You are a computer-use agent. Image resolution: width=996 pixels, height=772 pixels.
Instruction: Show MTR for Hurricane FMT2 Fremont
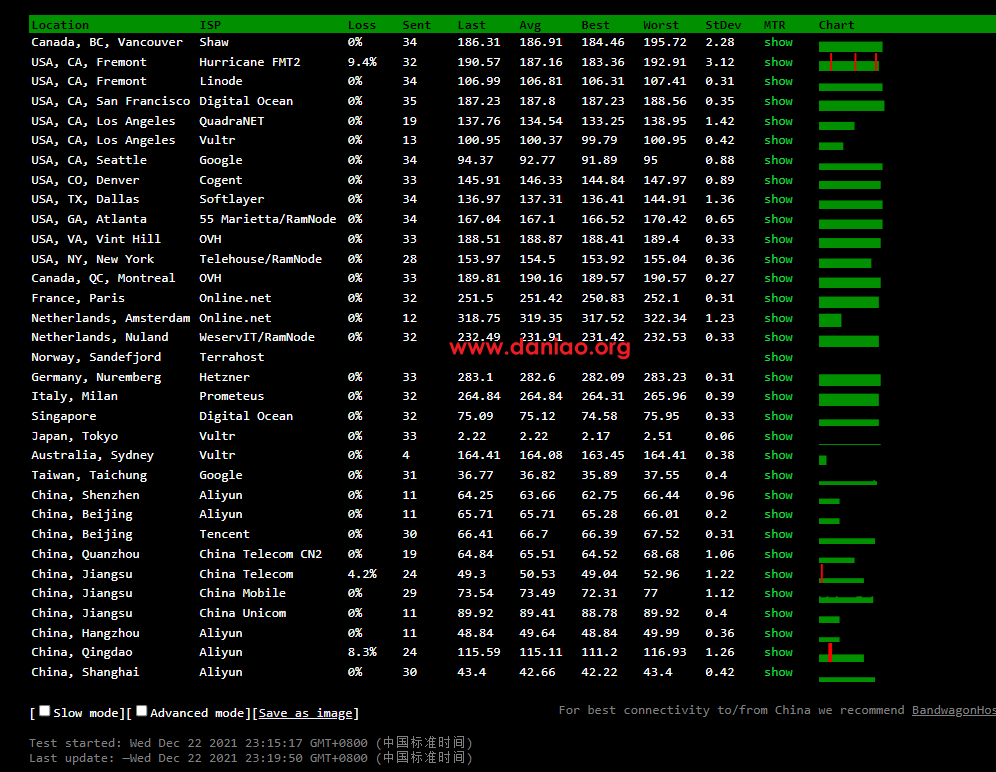coord(778,62)
